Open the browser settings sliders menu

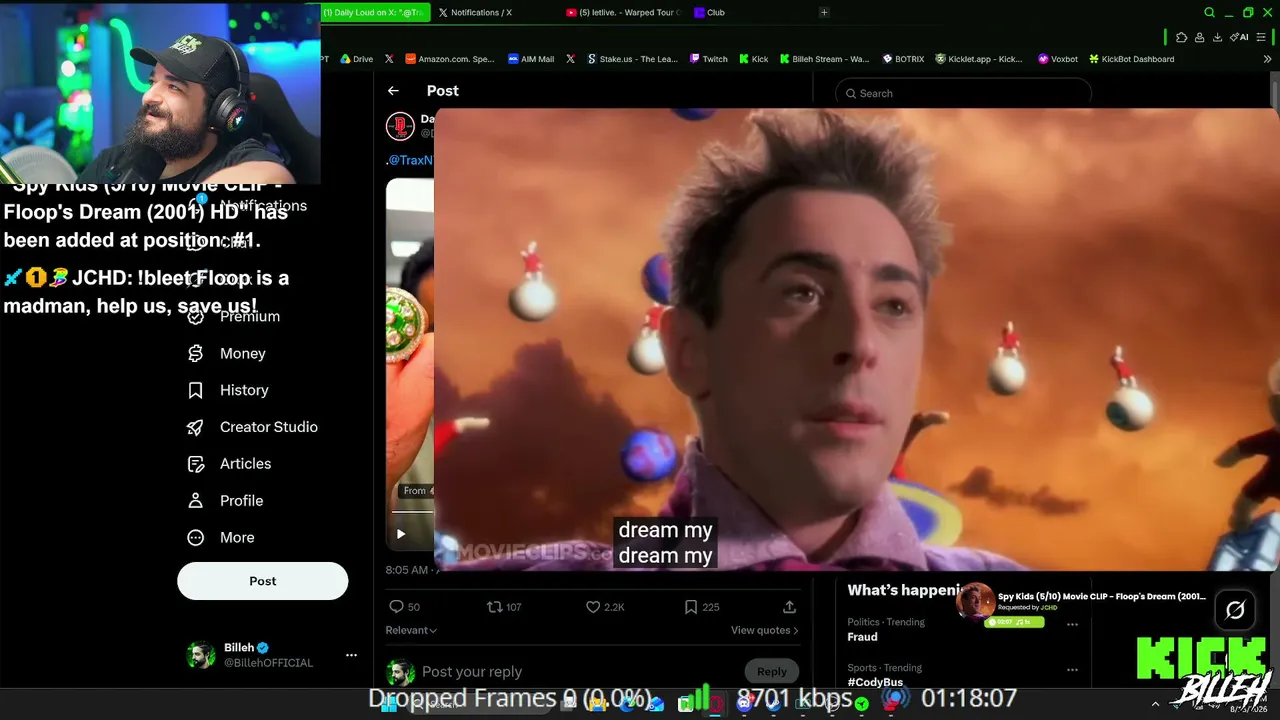tap(1261, 37)
